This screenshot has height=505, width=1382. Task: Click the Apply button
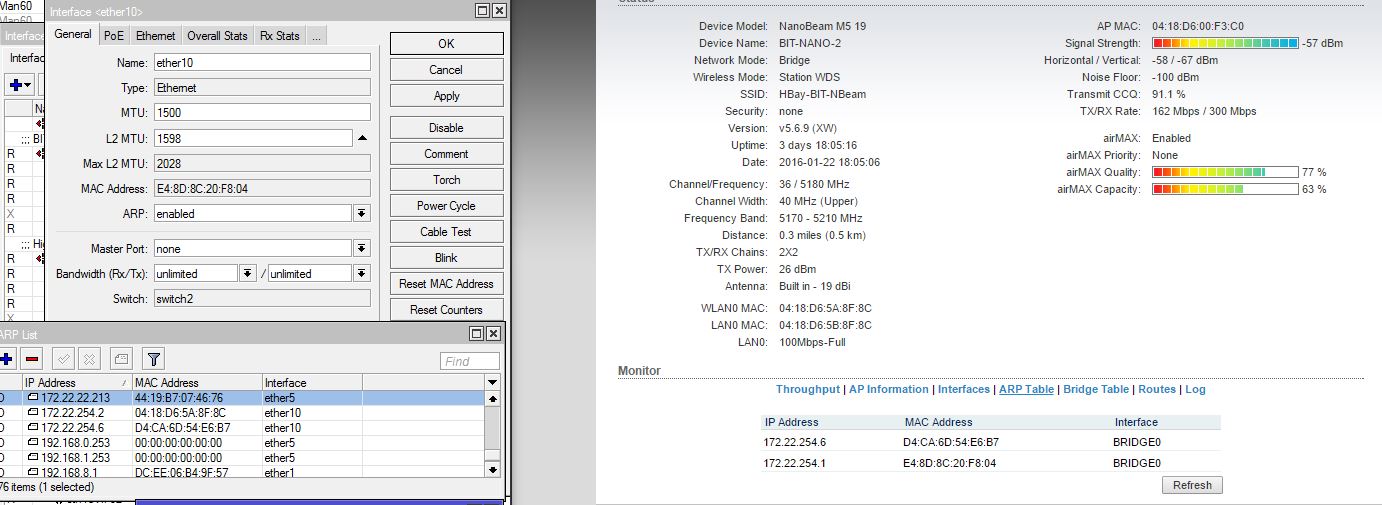pyautogui.click(x=446, y=96)
